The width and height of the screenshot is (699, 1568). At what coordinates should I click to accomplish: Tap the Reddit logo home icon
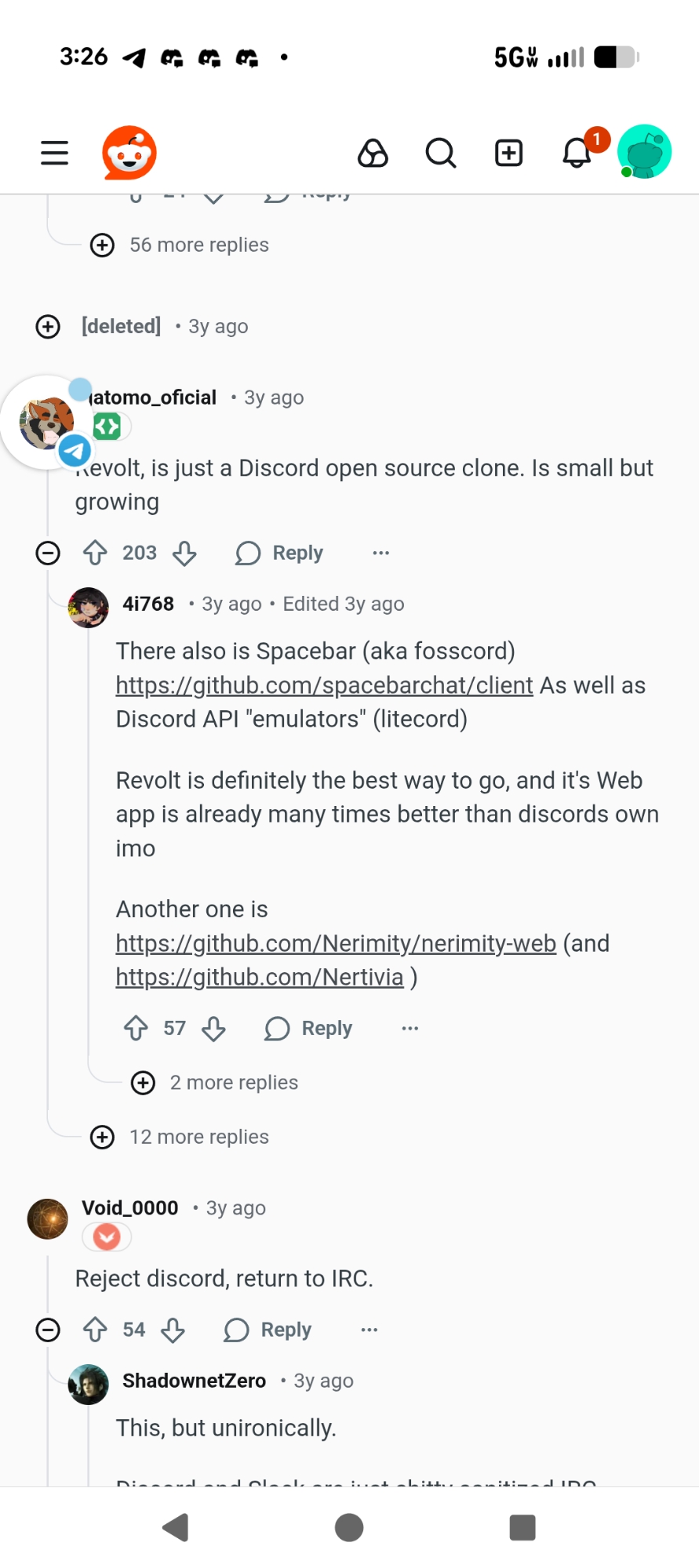pos(129,153)
